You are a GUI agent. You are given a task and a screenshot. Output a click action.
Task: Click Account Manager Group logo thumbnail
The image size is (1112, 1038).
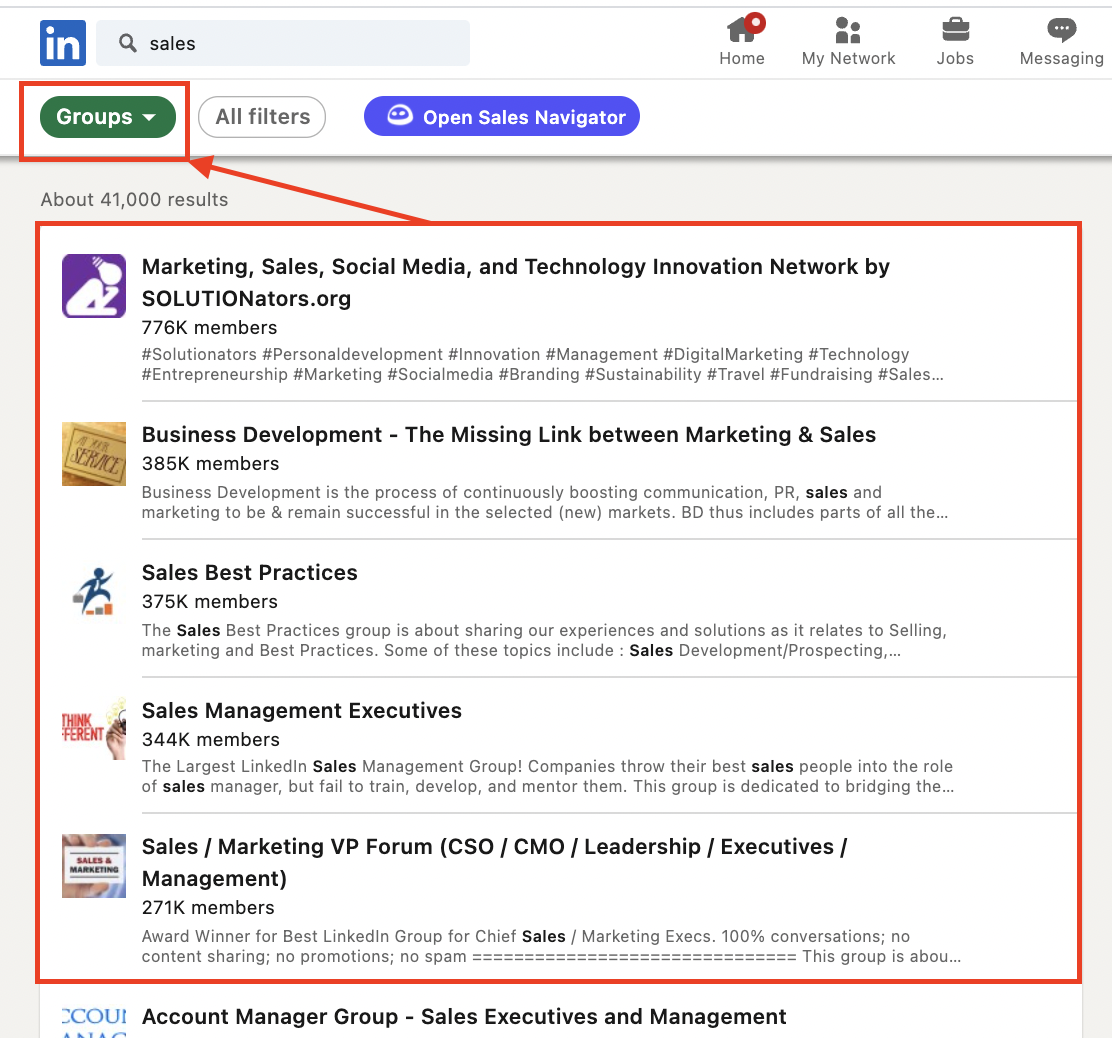click(x=94, y=1021)
